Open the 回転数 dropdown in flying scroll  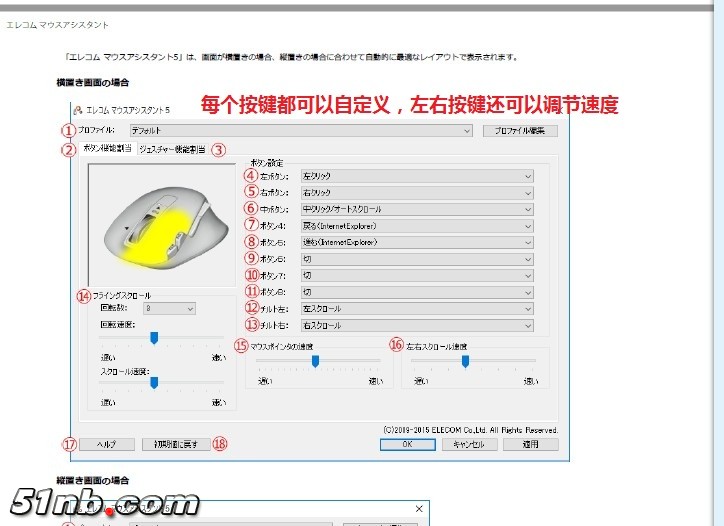(x=169, y=308)
